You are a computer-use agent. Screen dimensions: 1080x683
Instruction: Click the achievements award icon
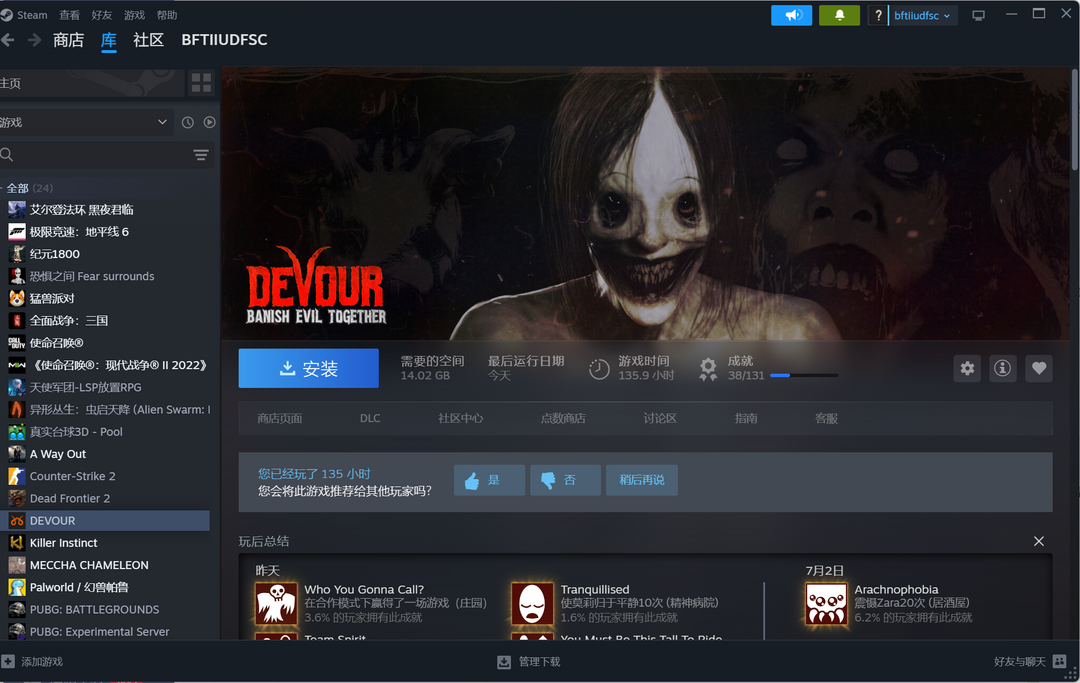[x=707, y=369]
